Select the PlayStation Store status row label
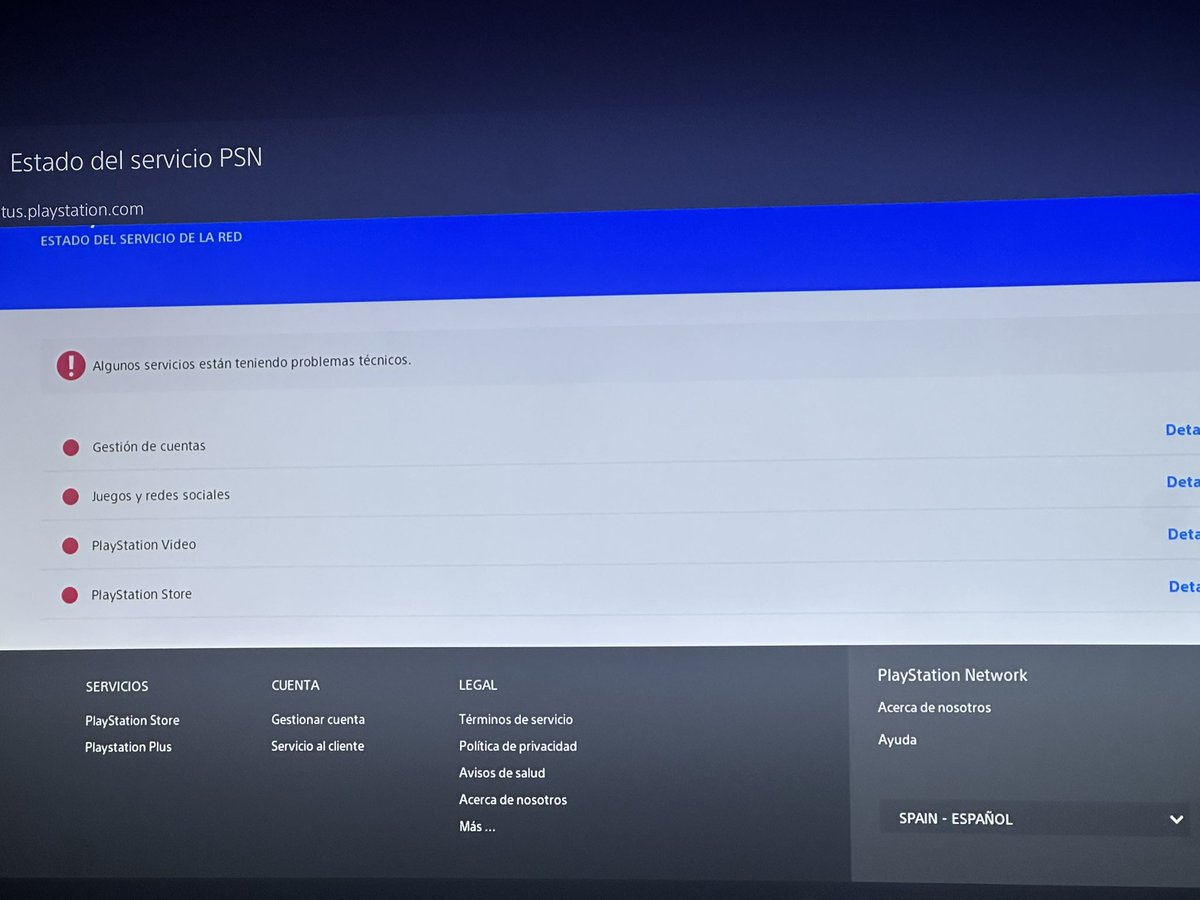 click(x=141, y=594)
